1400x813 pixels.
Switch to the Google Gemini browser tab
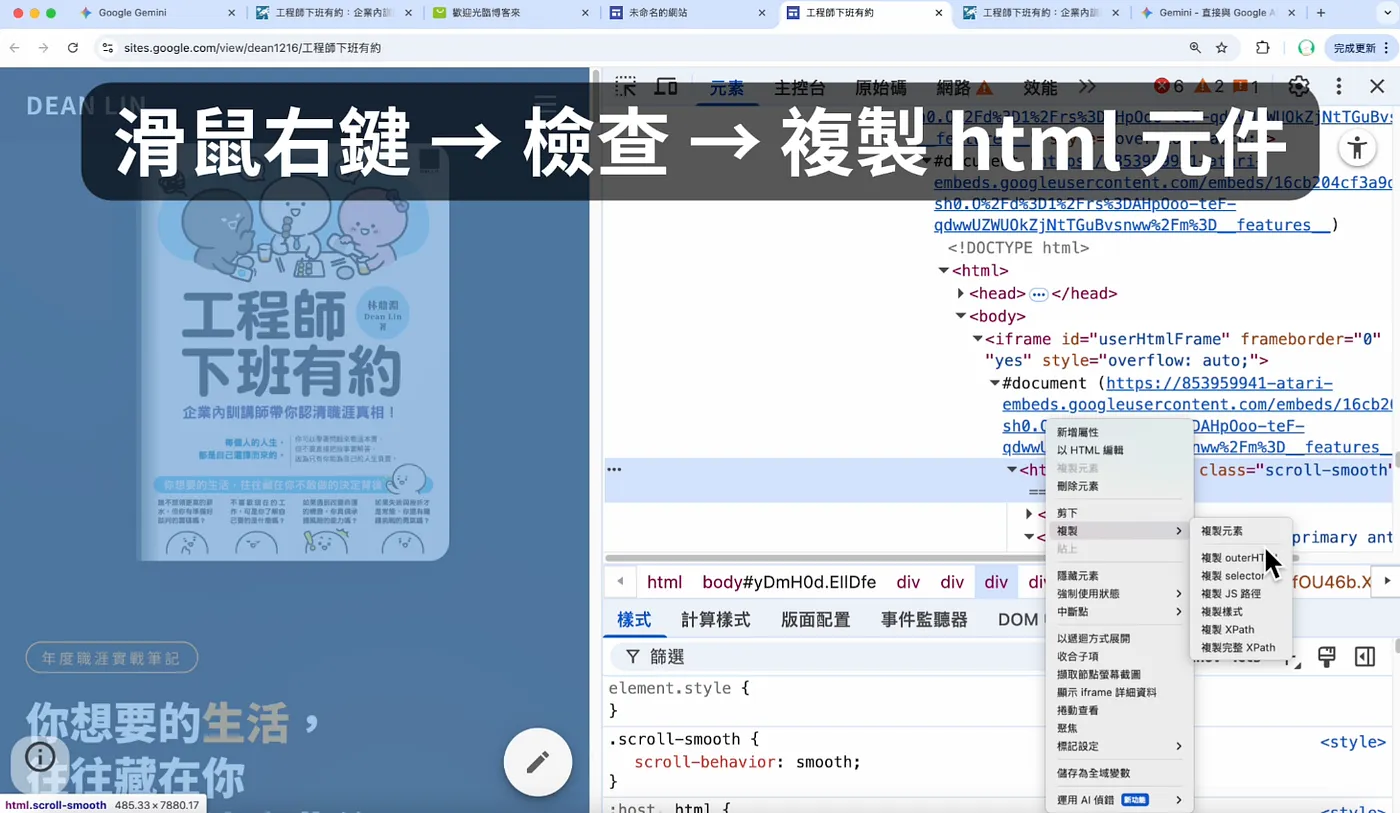155,13
